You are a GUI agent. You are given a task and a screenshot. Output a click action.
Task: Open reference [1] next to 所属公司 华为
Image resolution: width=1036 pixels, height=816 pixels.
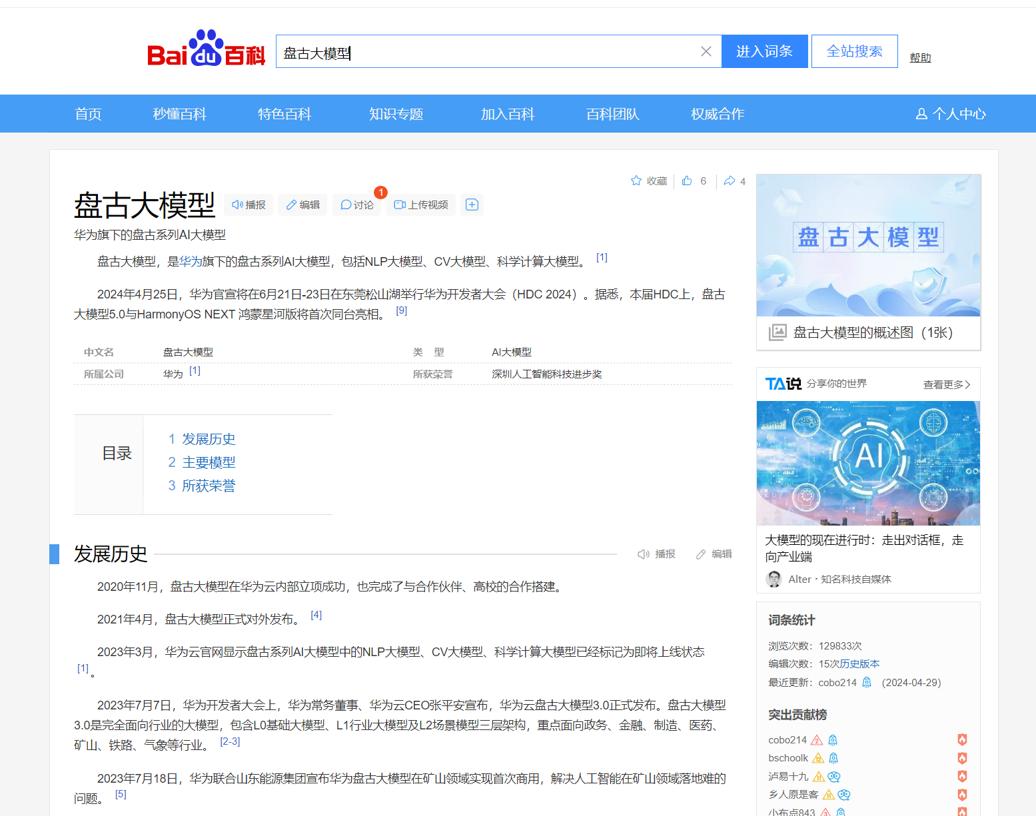pyautogui.click(x=195, y=371)
